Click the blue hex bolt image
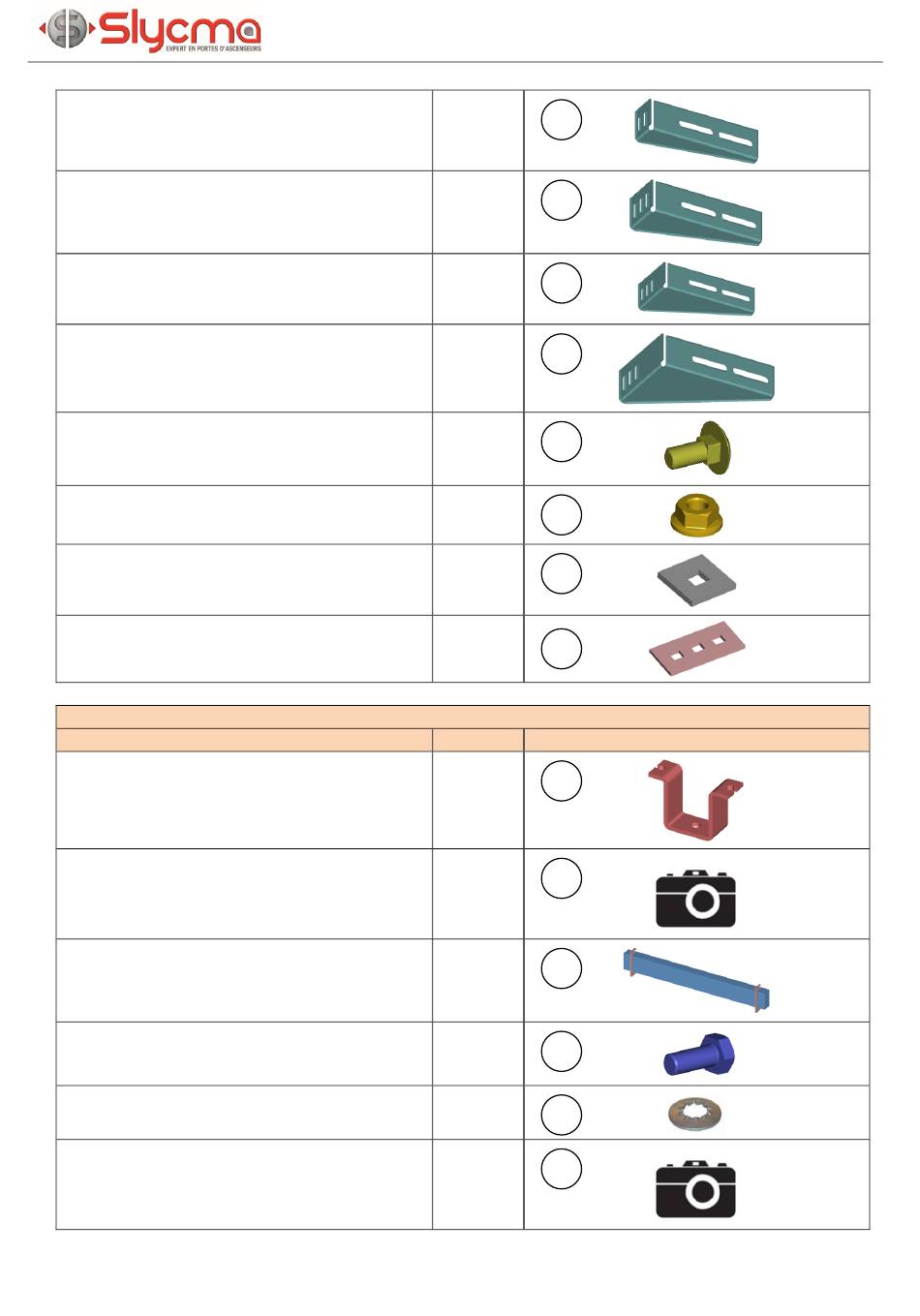Image resolution: width=920 pixels, height=1316 pixels. pyautogui.click(x=698, y=1054)
